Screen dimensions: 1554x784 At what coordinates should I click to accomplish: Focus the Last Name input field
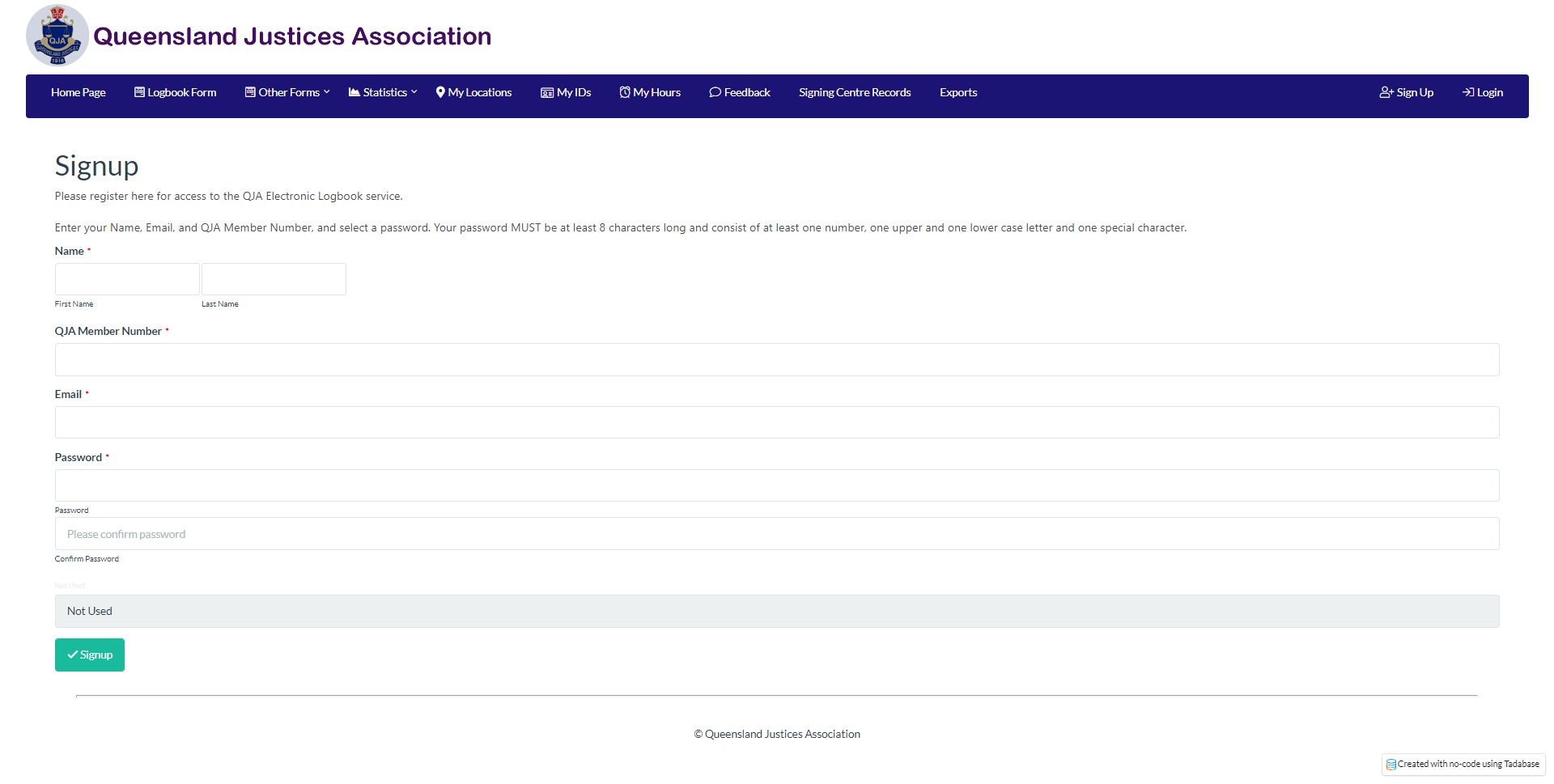274,279
